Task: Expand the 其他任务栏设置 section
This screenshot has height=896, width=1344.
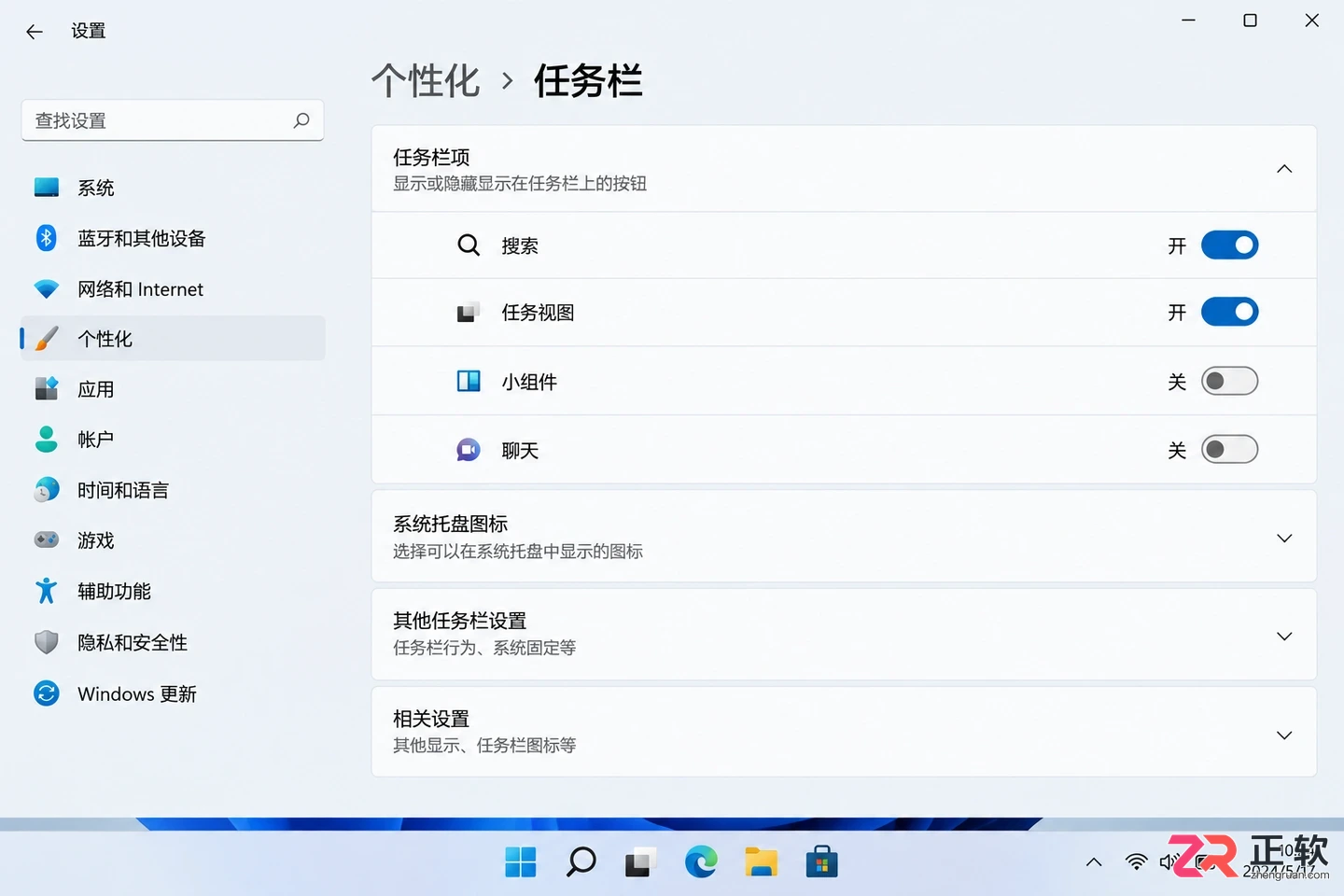Action: tap(1284, 637)
